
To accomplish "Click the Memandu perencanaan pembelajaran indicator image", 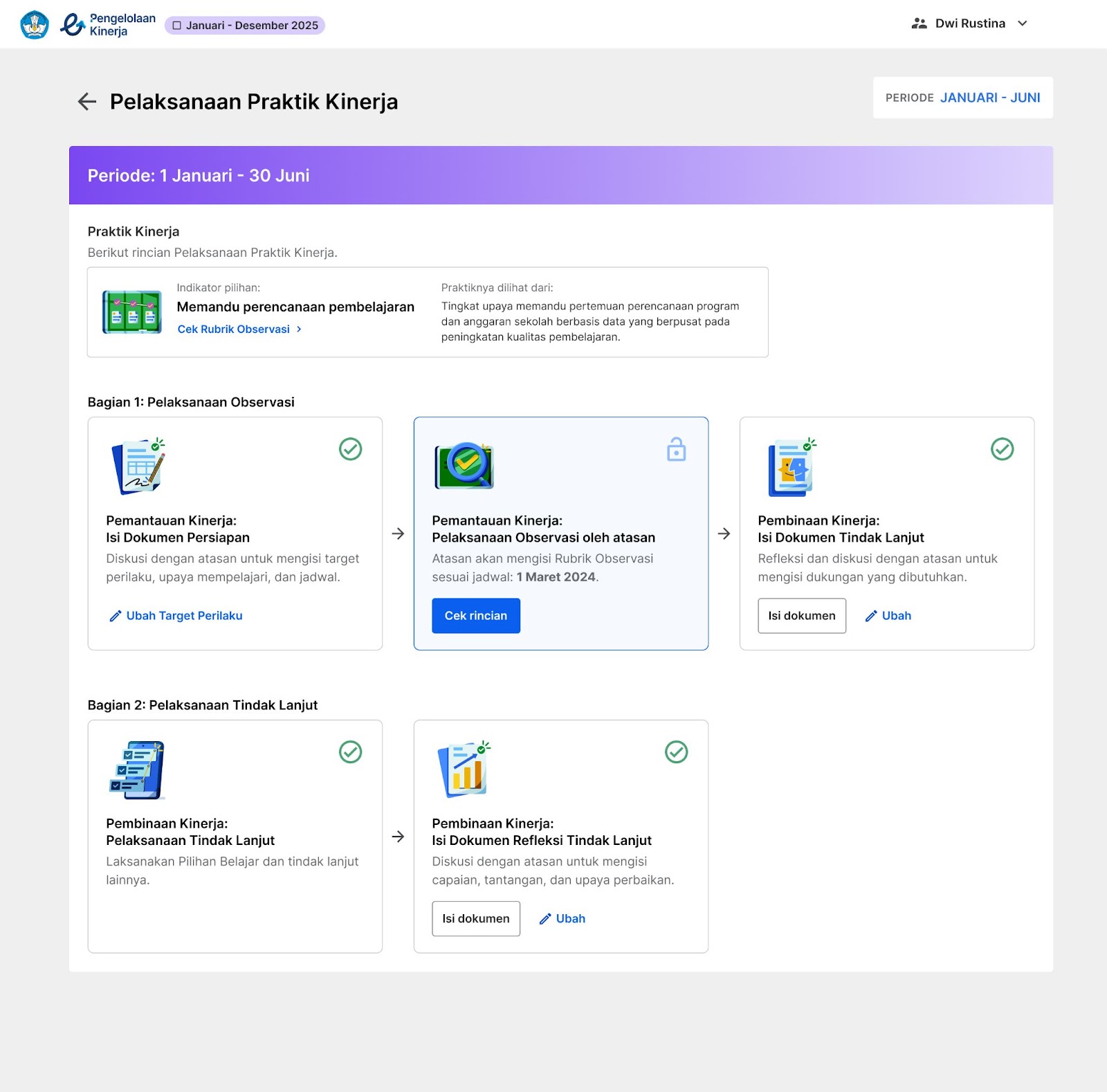I will (132, 312).
